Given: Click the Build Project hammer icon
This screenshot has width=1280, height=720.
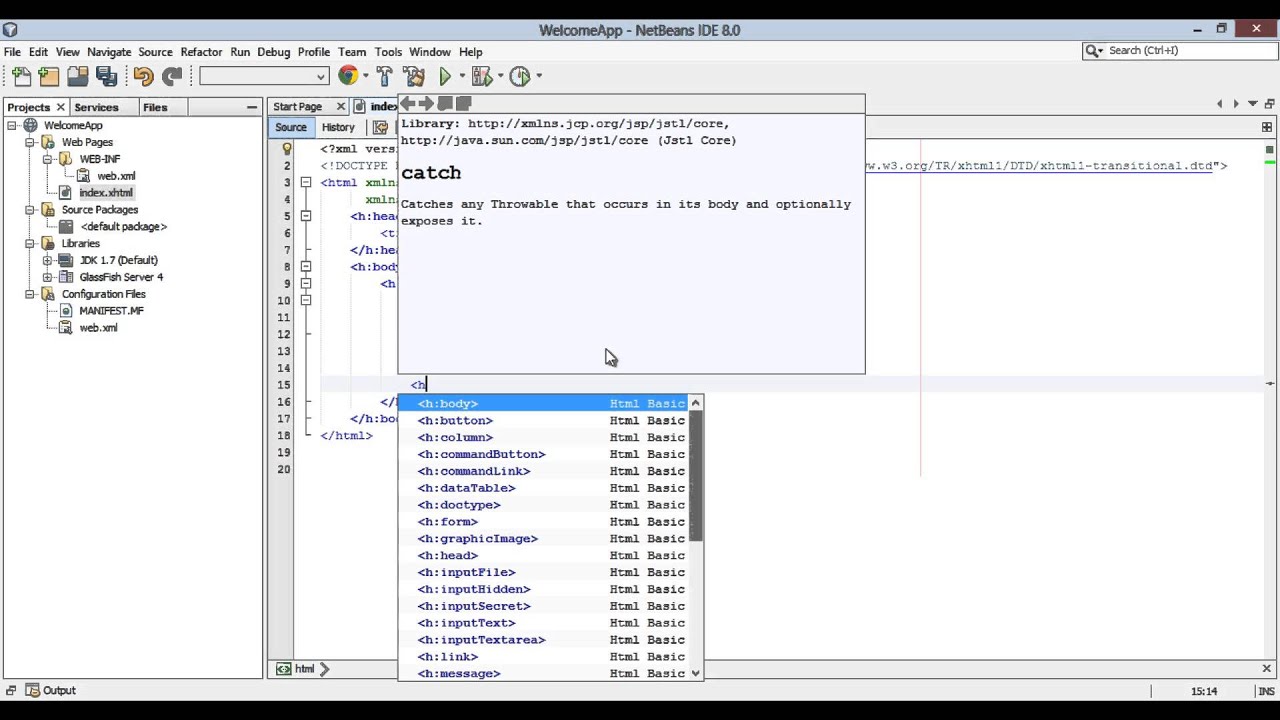Looking at the screenshot, I should coord(385,76).
